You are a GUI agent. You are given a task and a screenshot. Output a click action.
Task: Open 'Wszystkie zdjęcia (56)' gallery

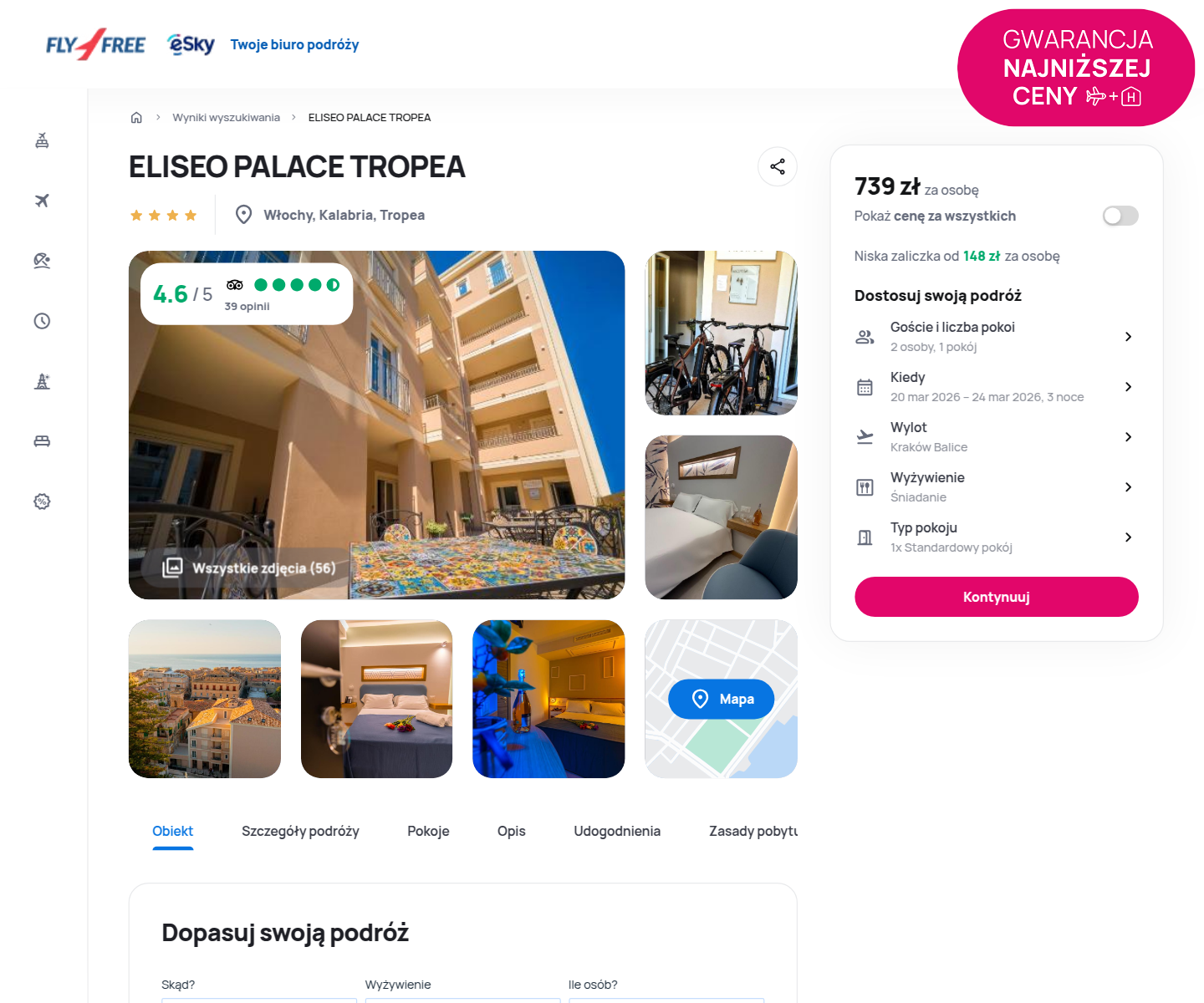[249, 568]
